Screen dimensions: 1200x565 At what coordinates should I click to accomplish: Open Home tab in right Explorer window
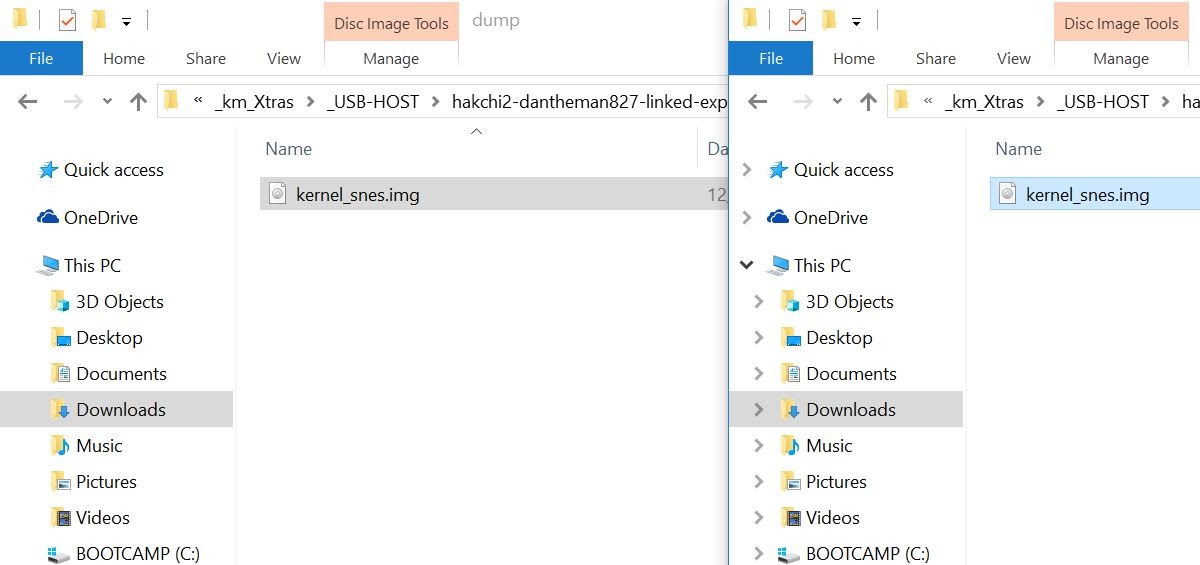point(854,58)
